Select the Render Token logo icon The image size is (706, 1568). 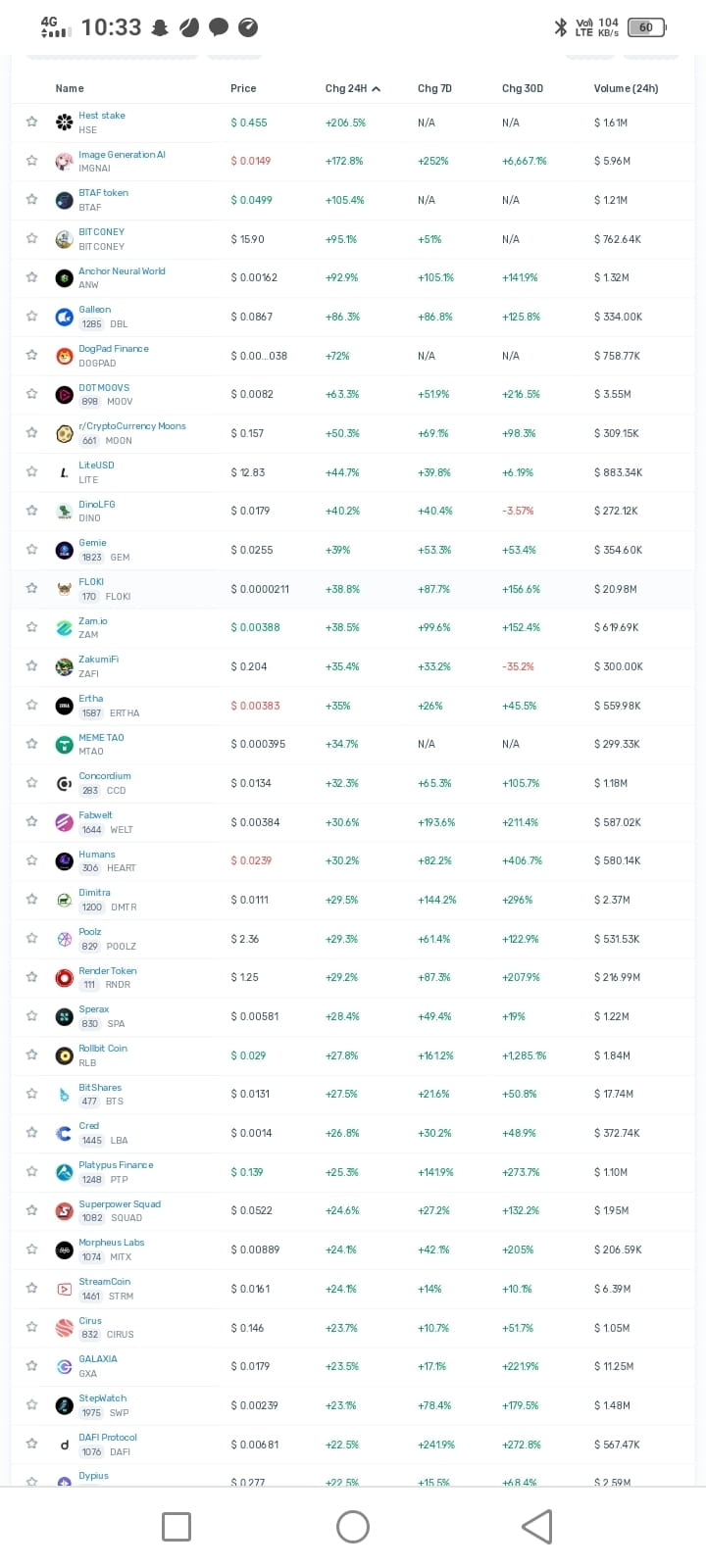(x=64, y=977)
